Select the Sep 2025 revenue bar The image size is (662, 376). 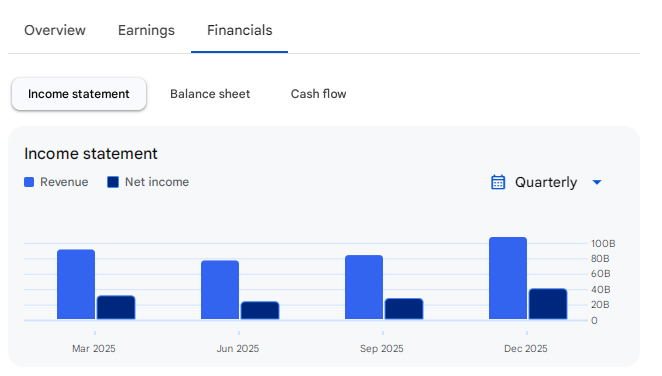pyautogui.click(x=364, y=287)
